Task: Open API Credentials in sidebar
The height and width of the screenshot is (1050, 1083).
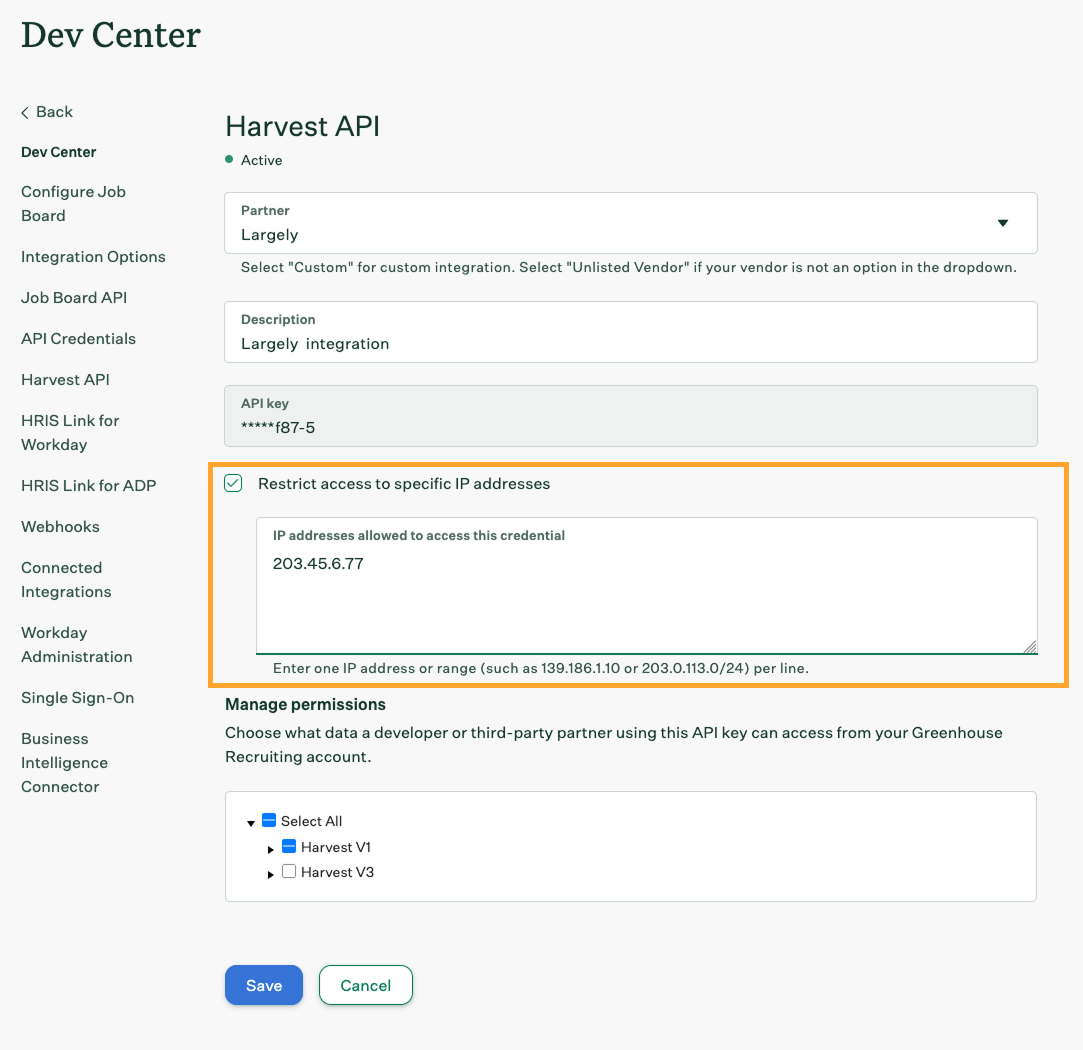Action: tap(78, 339)
